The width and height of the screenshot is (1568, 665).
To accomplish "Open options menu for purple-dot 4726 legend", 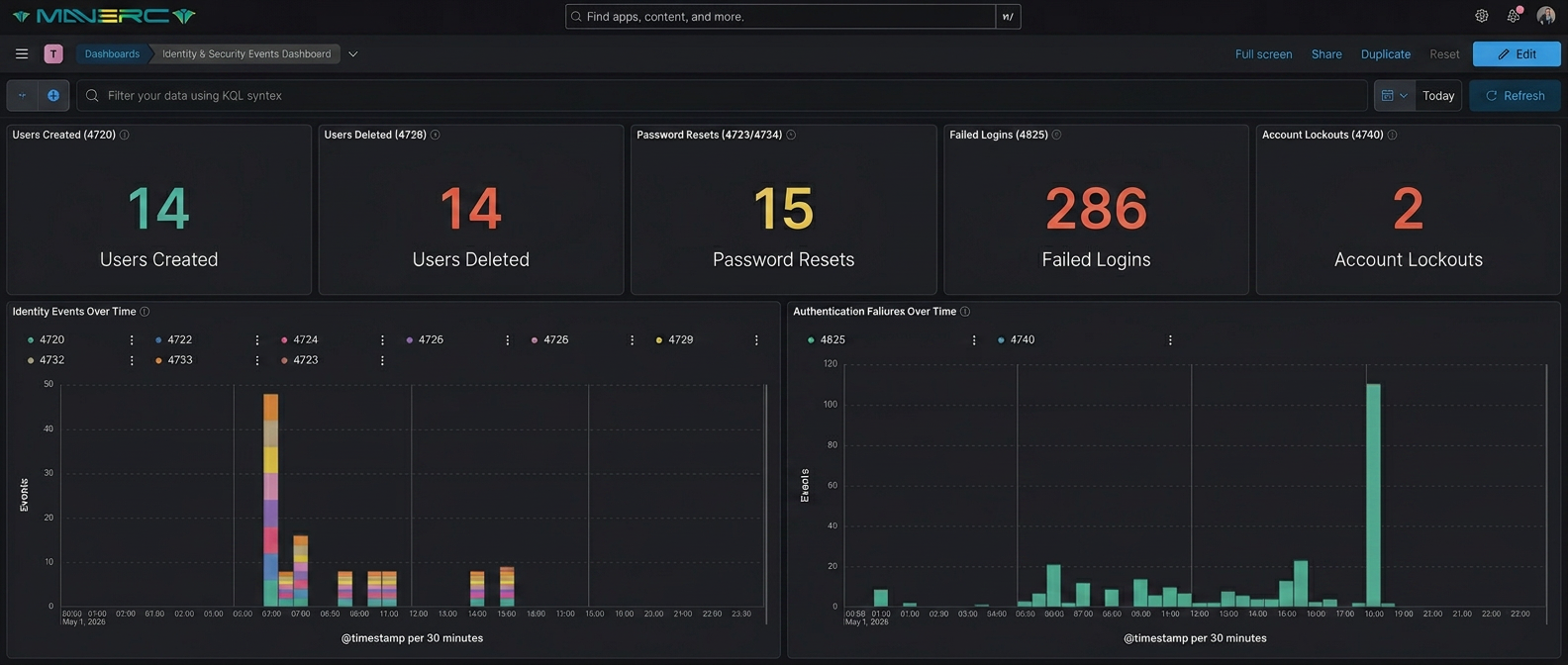I will coord(508,340).
